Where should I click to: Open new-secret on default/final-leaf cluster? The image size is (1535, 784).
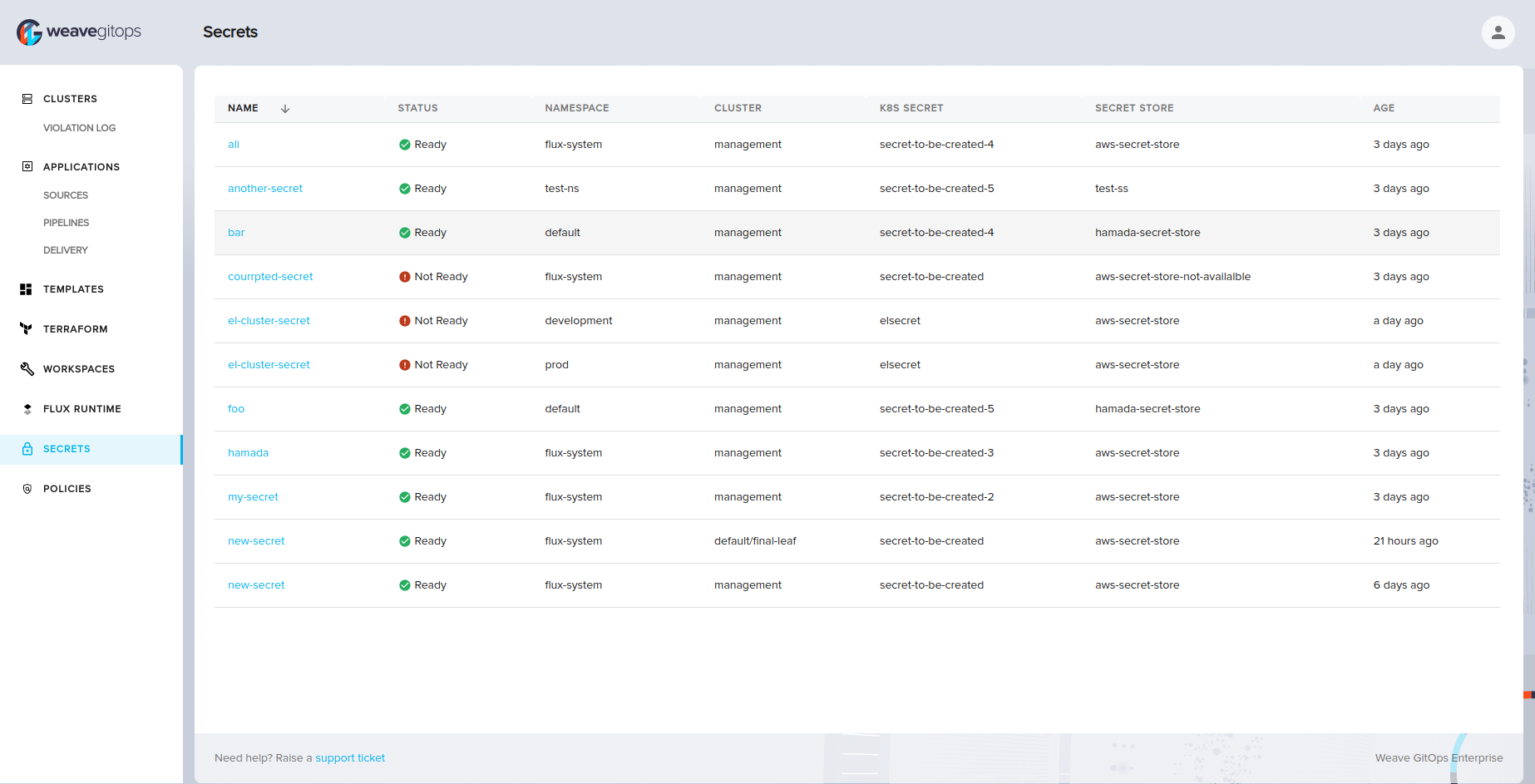pyautogui.click(x=256, y=541)
